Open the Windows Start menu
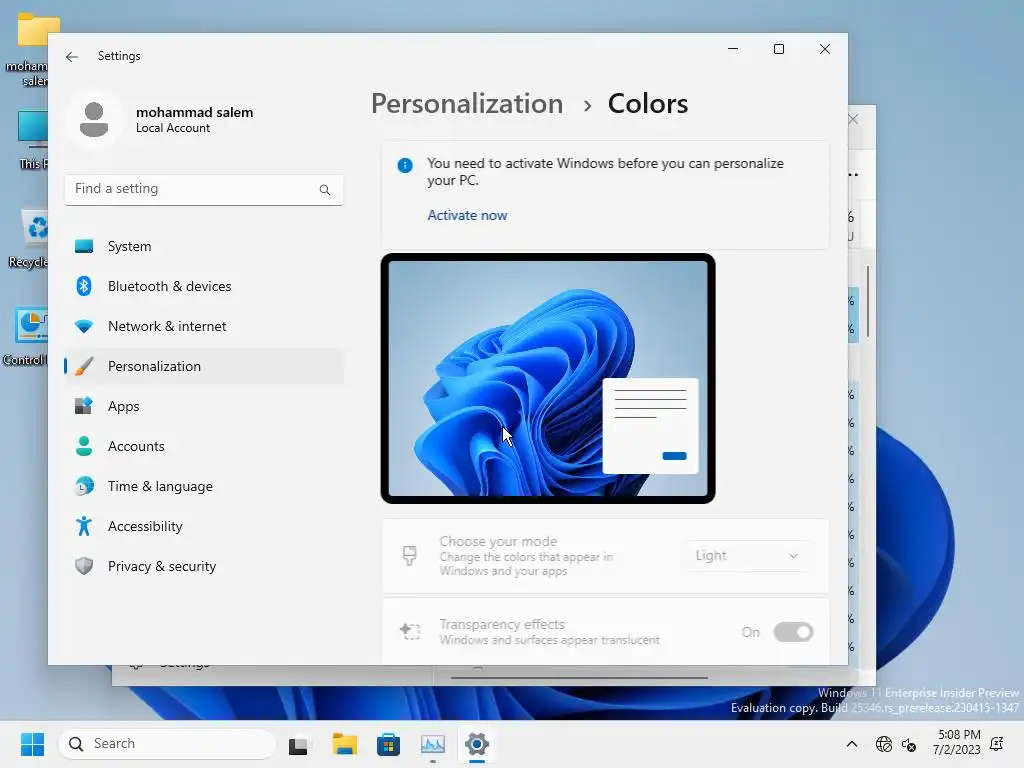Viewport: 1024px width, 768px height. click(32, 744)
